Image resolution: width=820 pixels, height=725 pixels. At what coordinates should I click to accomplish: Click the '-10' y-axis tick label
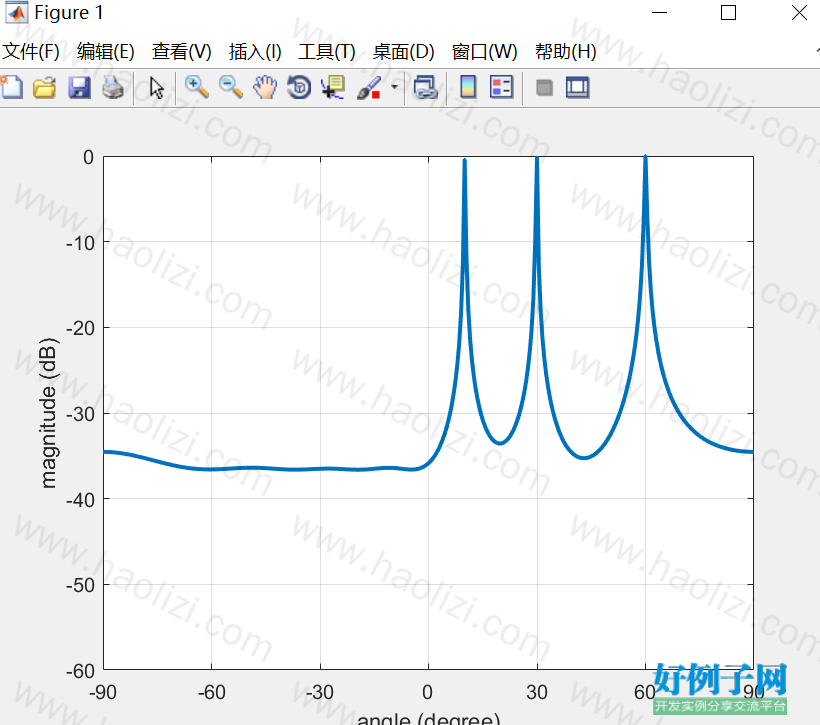point(80,243)
